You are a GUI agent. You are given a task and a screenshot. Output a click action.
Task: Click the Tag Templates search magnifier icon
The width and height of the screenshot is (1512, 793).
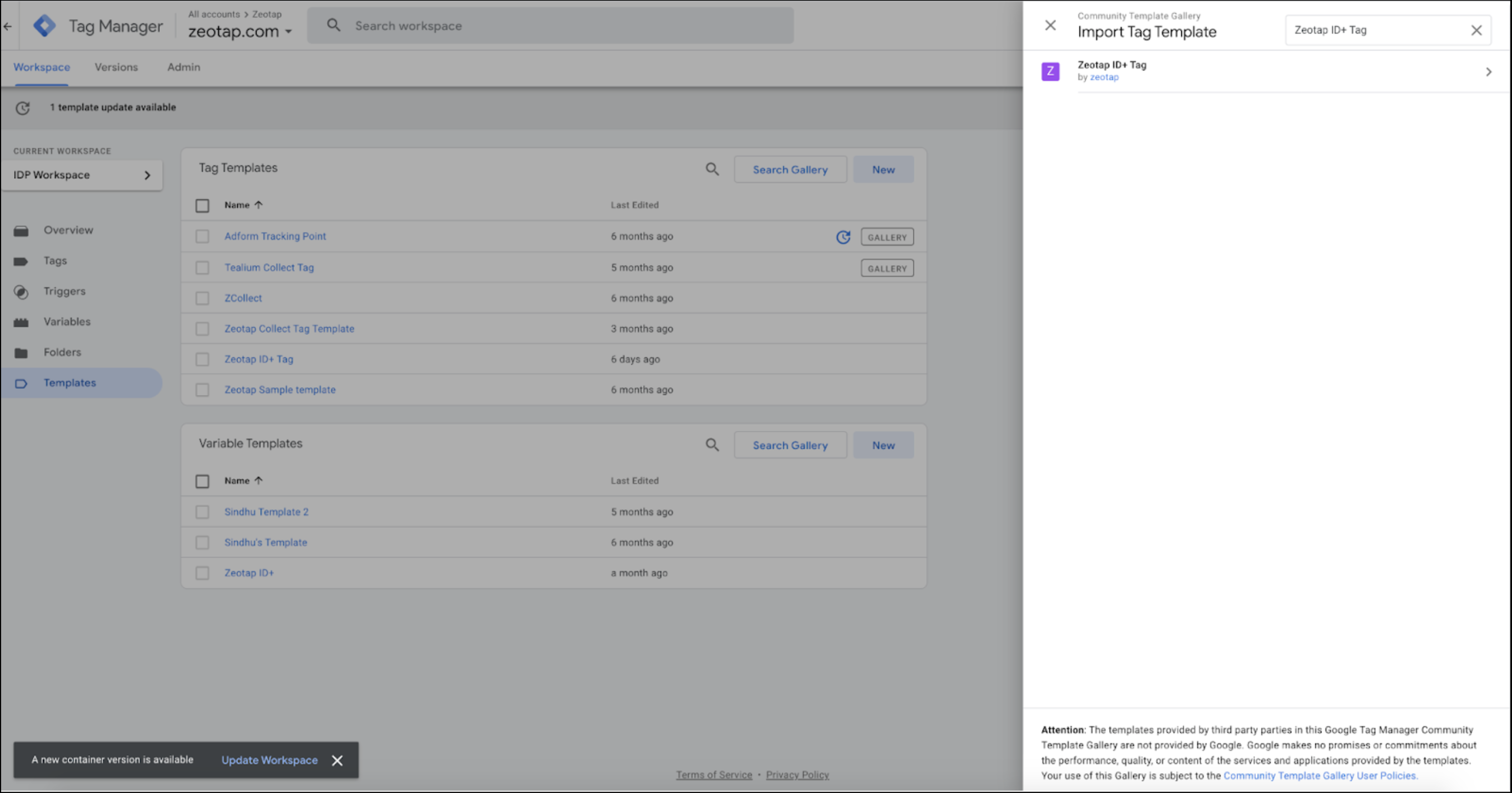(712, 170)
